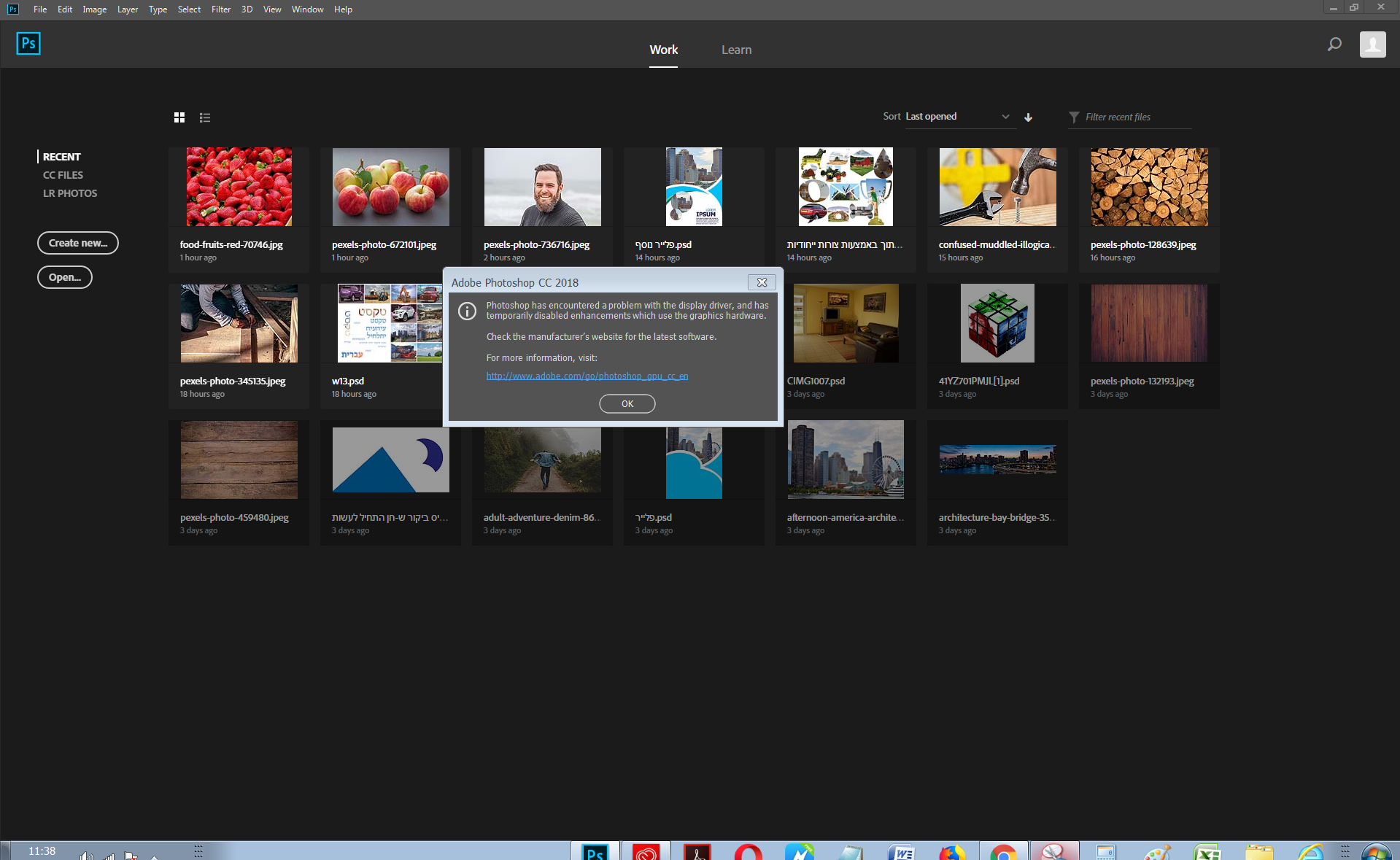The image size is (1400, 860).
Task: Open the Select menu
Action: (189, 9)
